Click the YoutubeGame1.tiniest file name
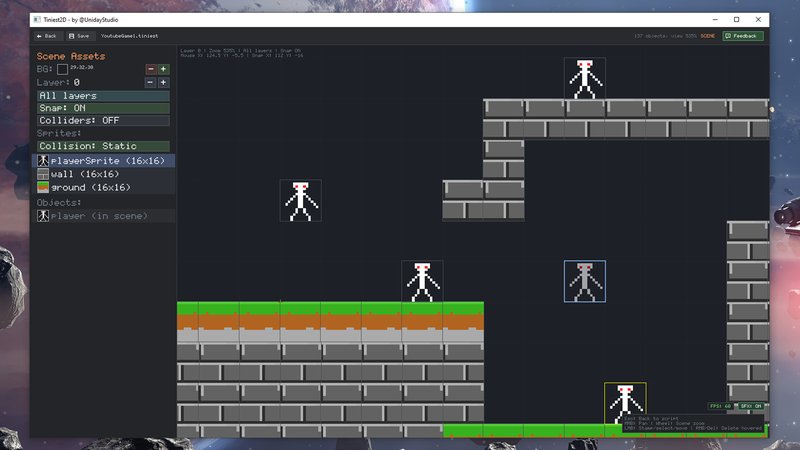800x450 pixels. click(x=129, y=36)
